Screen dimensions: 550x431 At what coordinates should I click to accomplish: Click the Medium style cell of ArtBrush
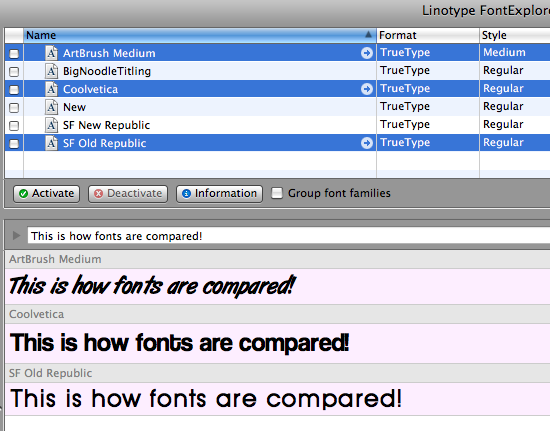click(x=504, y=52)
